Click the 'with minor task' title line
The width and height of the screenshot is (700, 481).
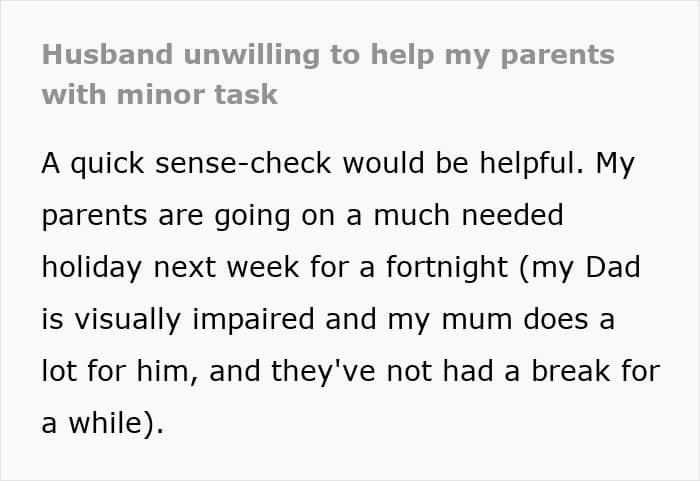[x=159, y=95]
